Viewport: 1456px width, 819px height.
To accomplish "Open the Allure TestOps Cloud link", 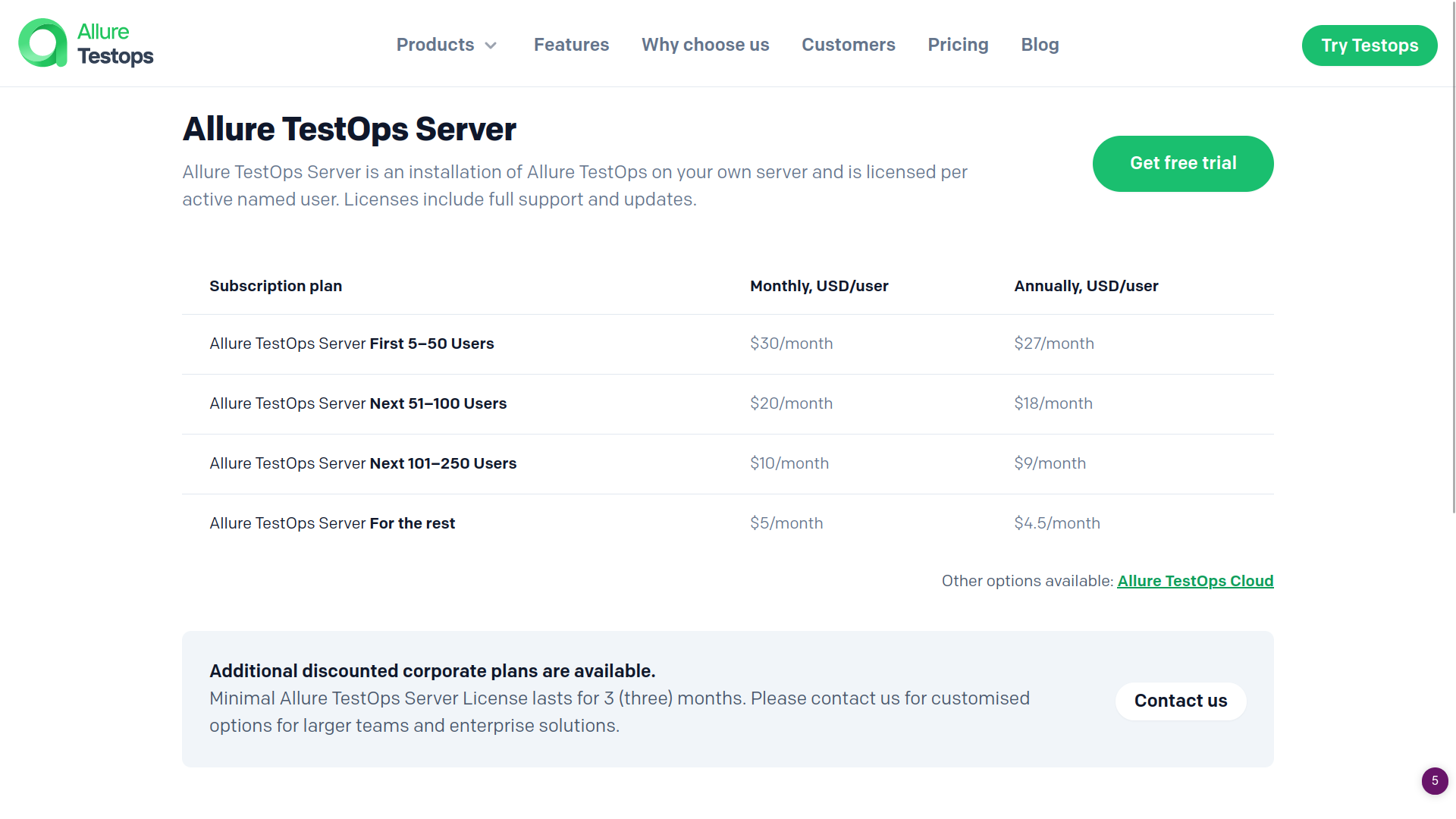I will point(1195,581).
